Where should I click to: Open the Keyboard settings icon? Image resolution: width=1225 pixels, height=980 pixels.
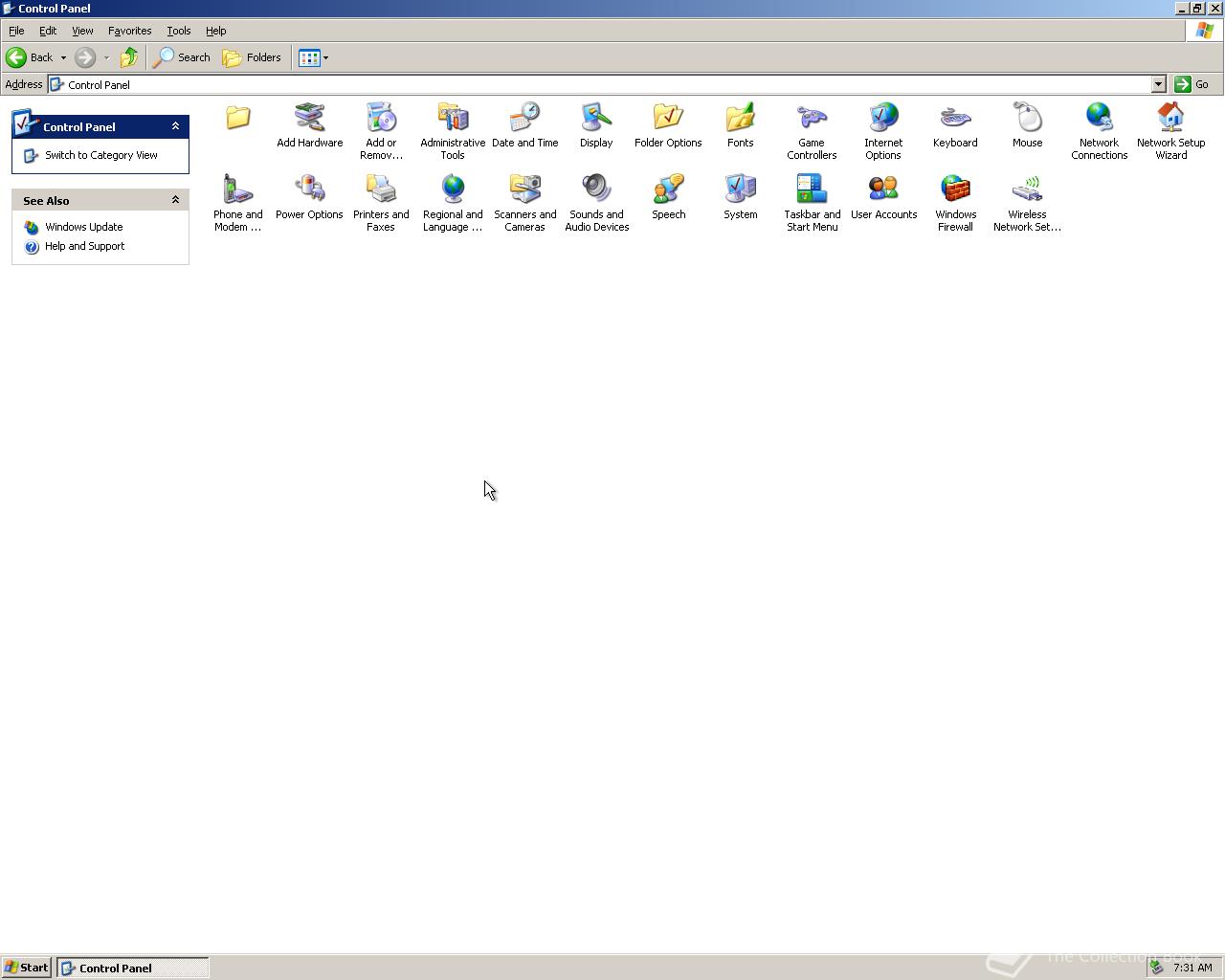coord(955,125)
